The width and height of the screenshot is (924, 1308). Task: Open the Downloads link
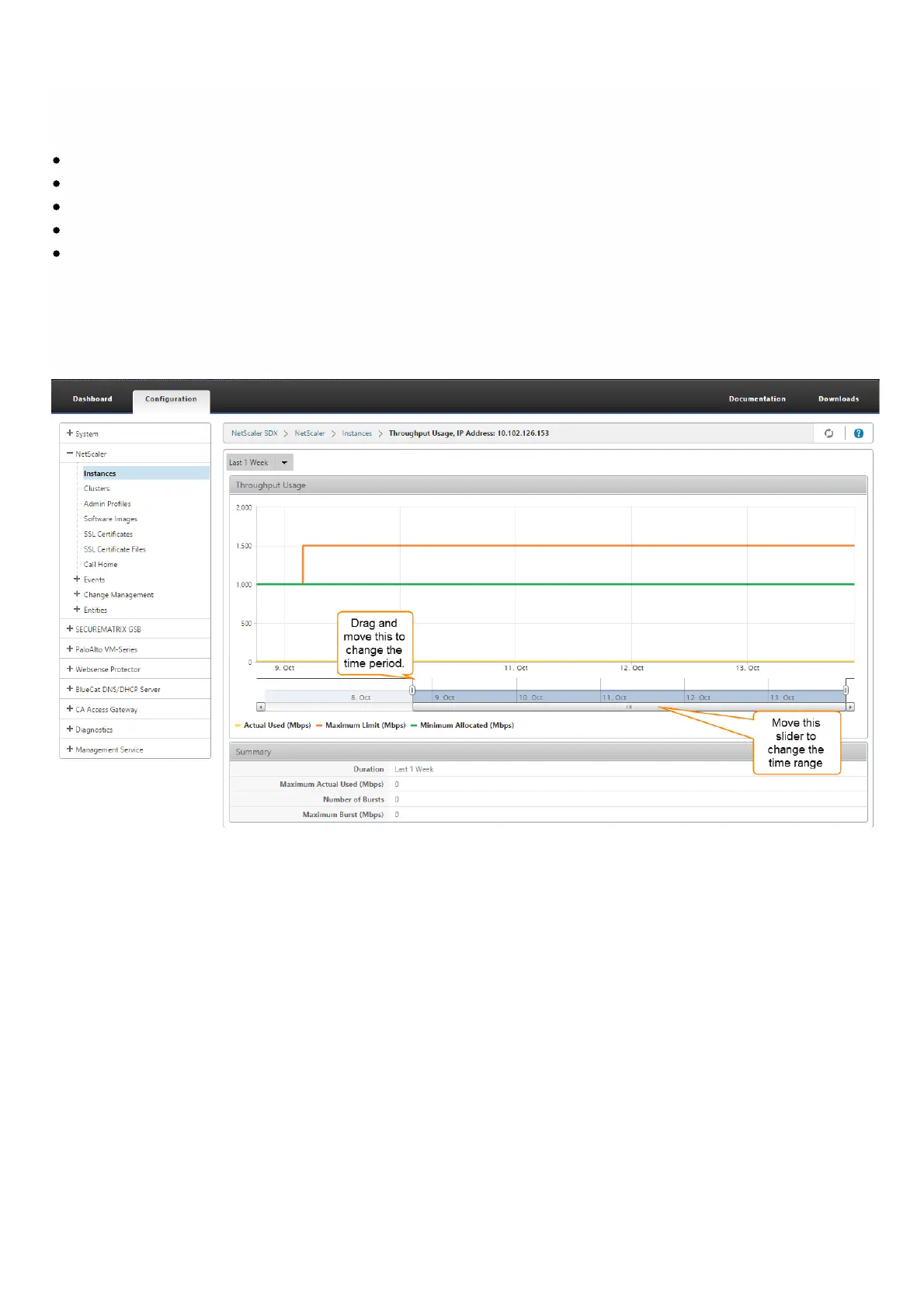coord(839,399)
